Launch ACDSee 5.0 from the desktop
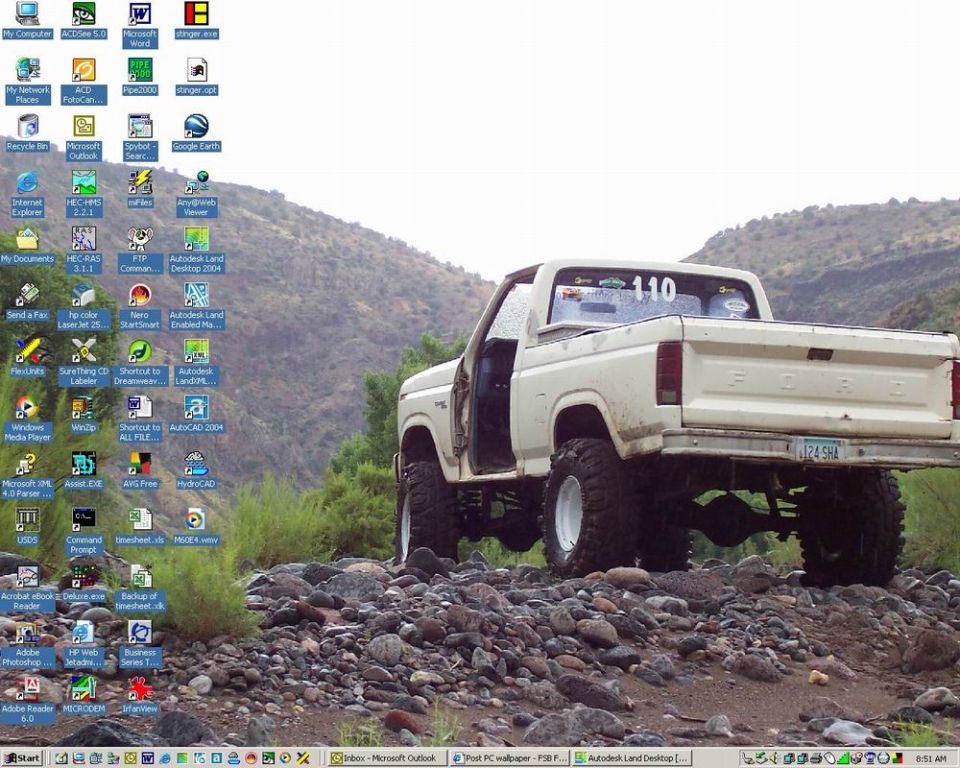960x768 pixels. point(83,20)
